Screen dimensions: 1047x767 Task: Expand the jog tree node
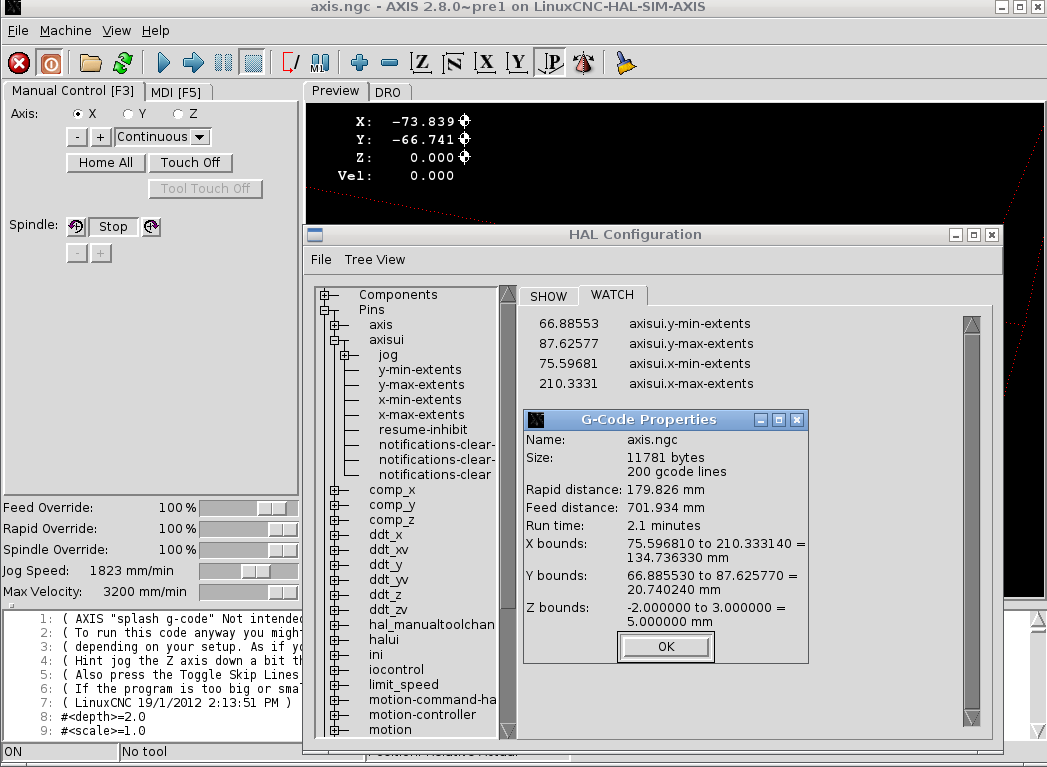[345, 355]
